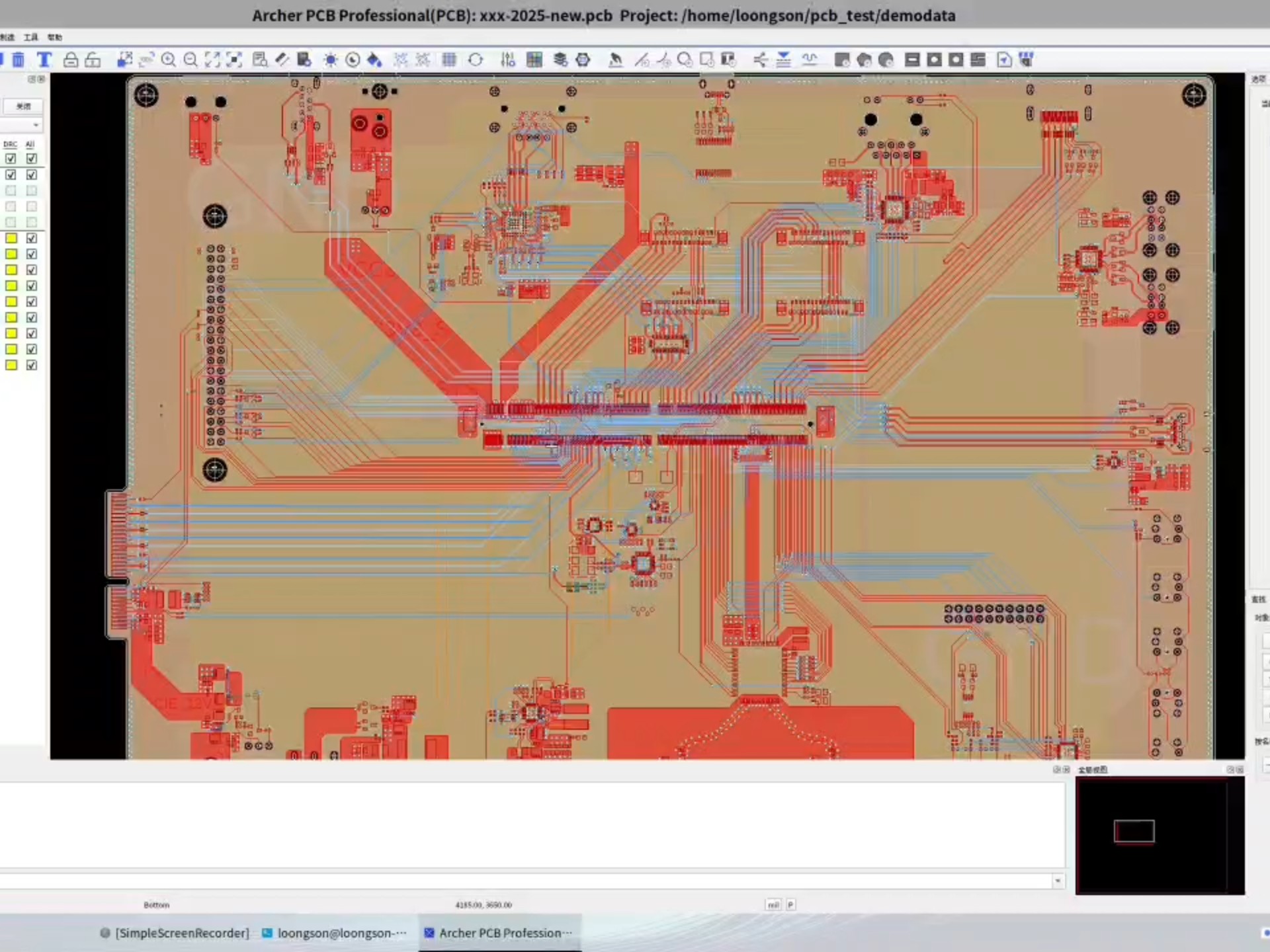Open the 帮助 menu
This screenshot has width=1270, height=952.
click(55, 37)
